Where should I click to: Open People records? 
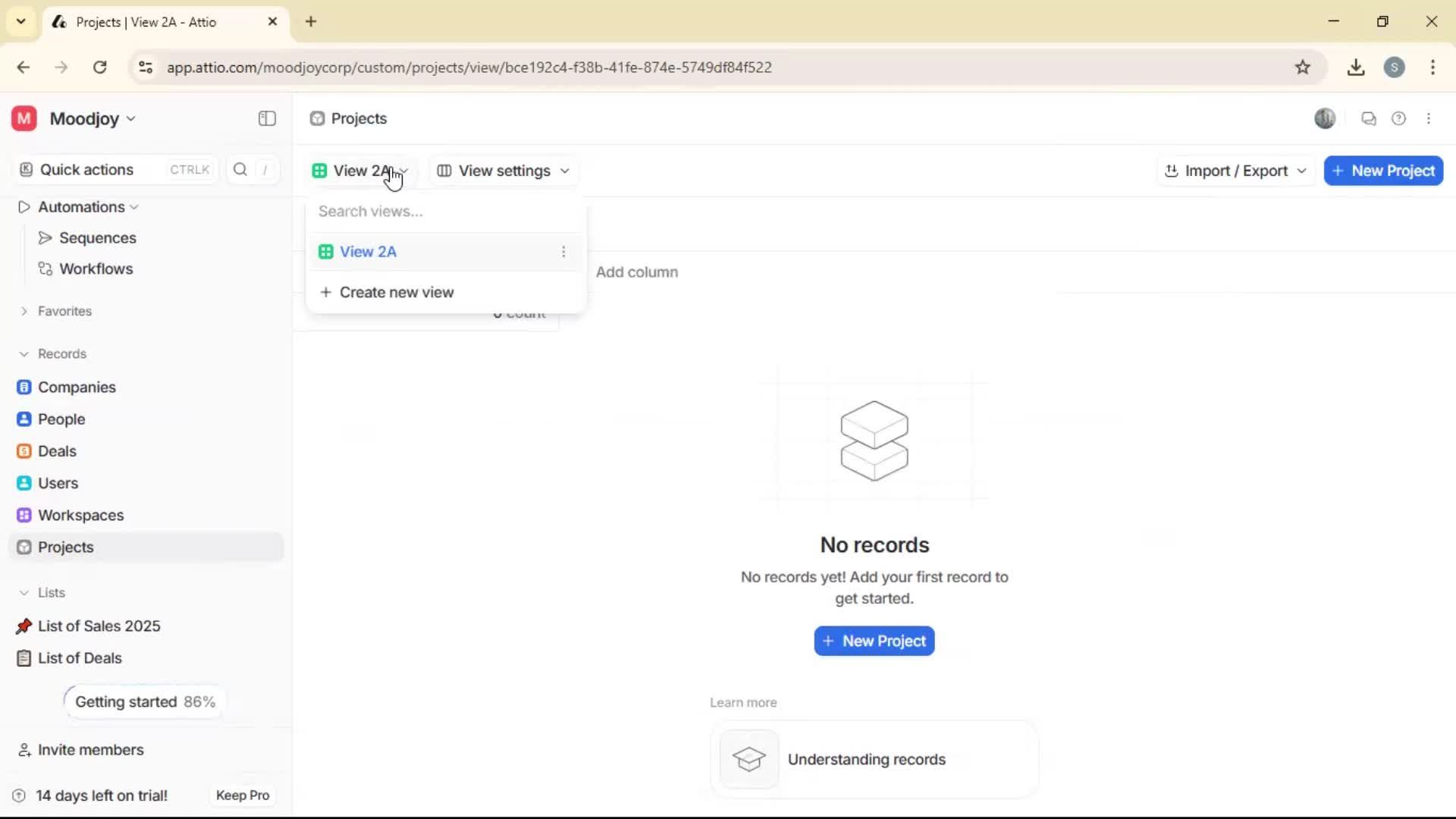pos(61,419)
